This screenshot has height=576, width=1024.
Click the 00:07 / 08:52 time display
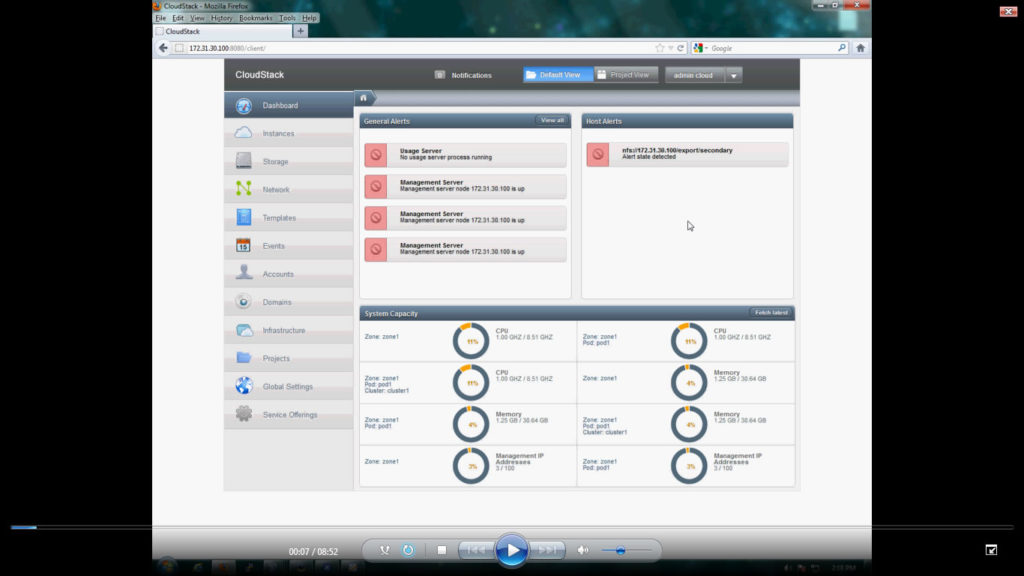pos(313,551)
